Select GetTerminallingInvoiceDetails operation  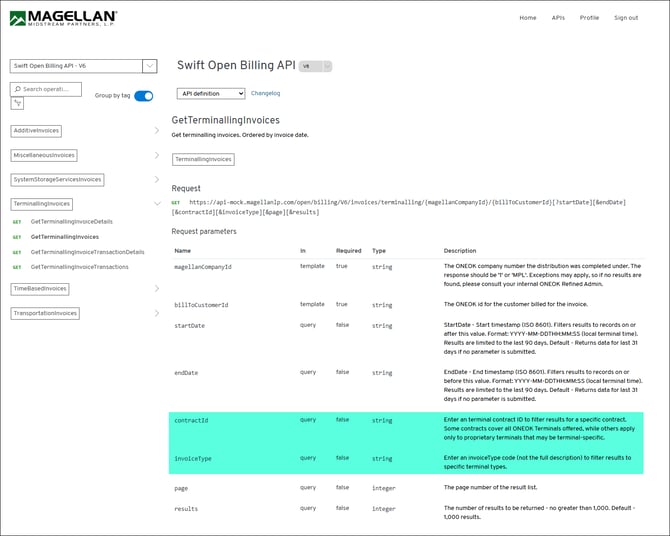(x=71, y=221)
